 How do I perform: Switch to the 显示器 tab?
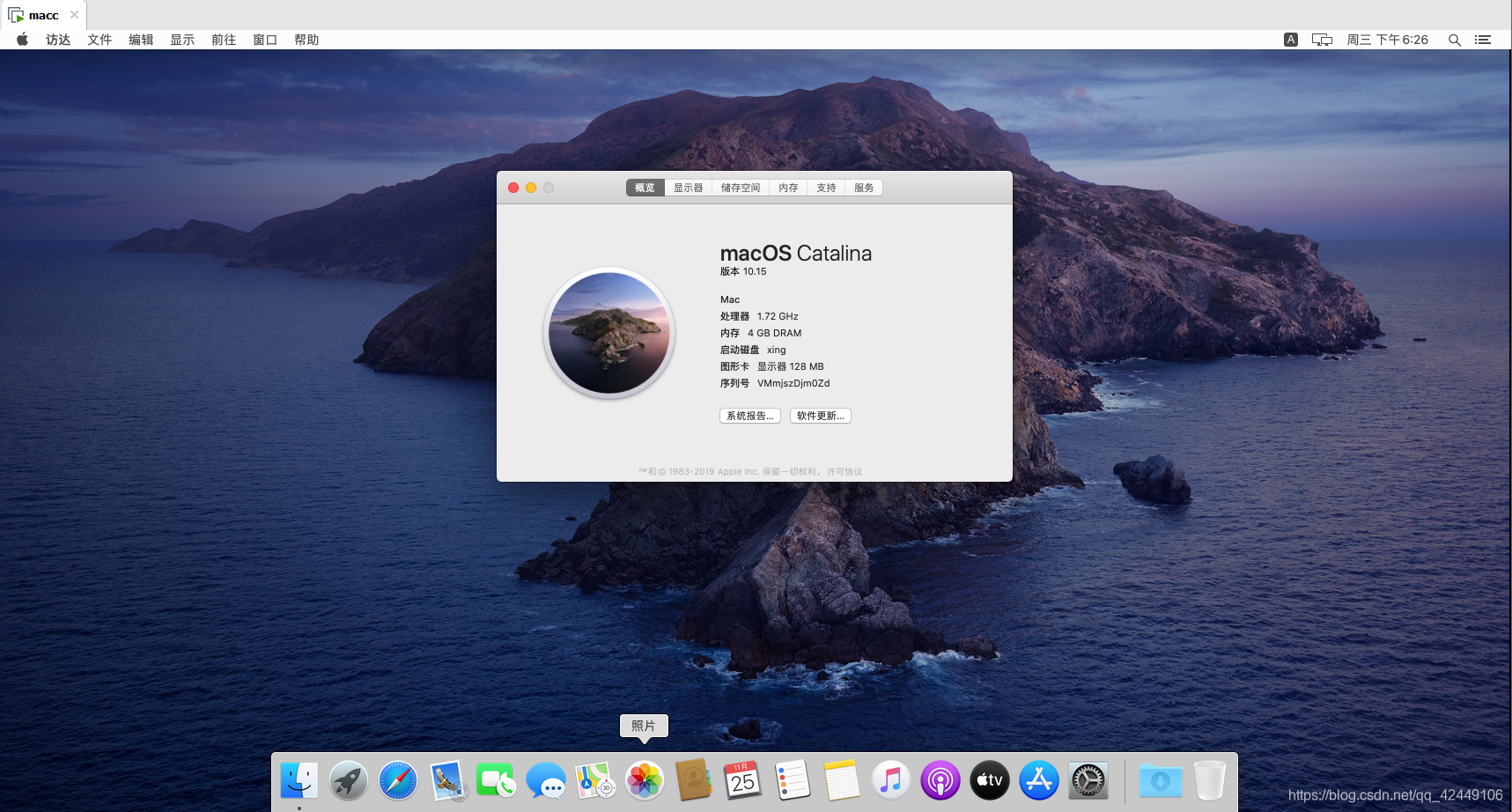tap(689, 188)
